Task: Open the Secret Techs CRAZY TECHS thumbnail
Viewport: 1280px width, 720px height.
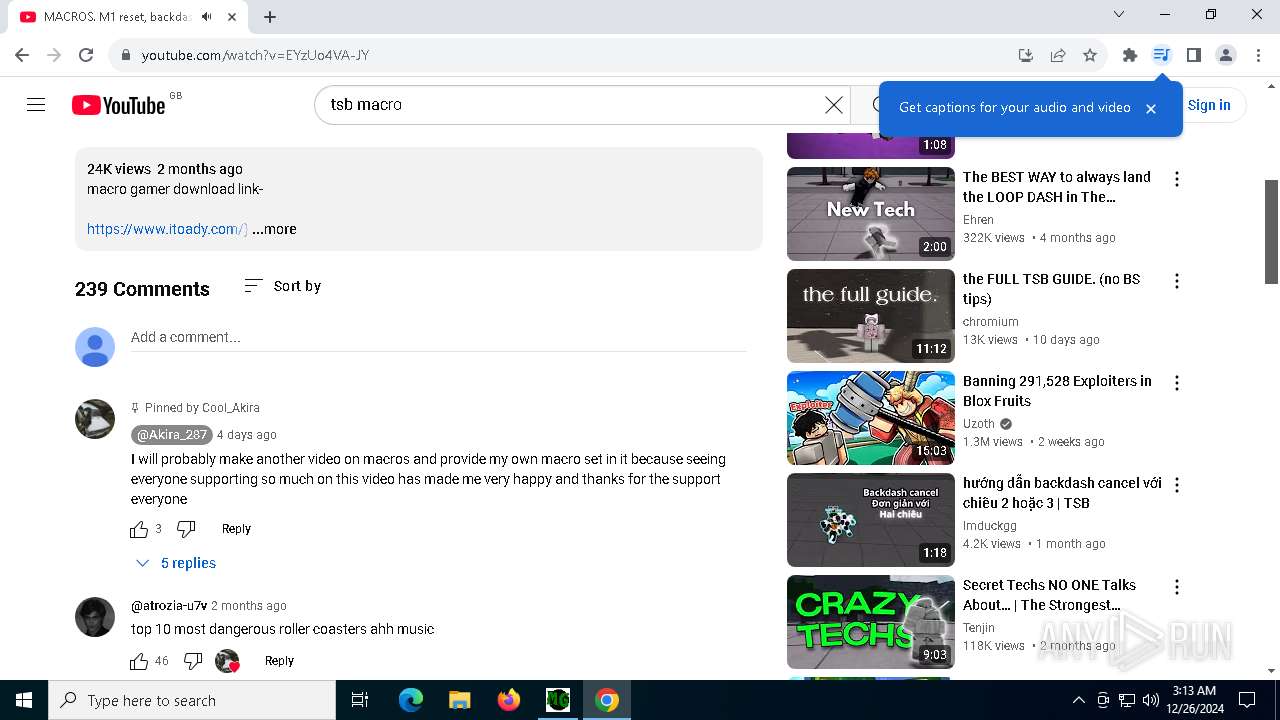Action: coord(871,622)
